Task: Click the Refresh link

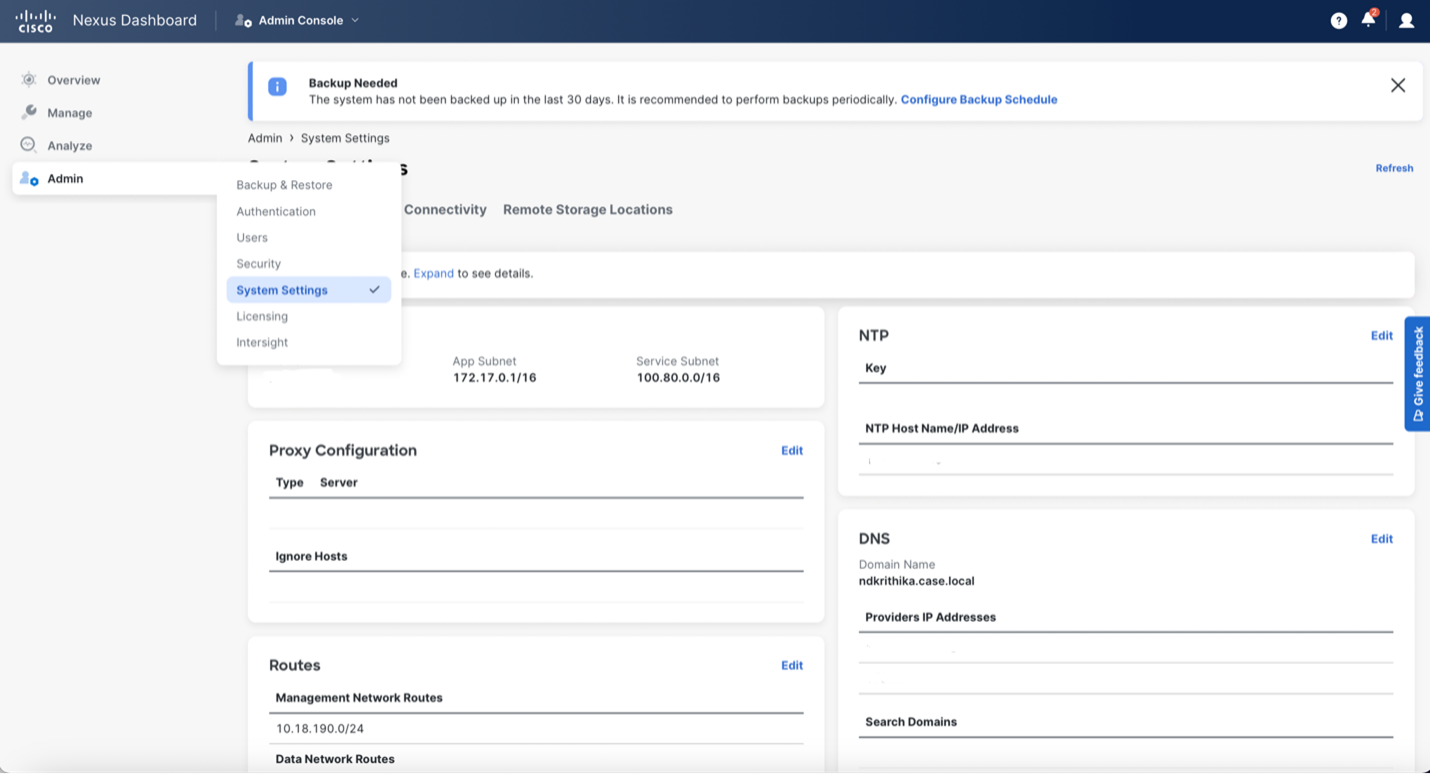Action: (x=1394, y=169)
